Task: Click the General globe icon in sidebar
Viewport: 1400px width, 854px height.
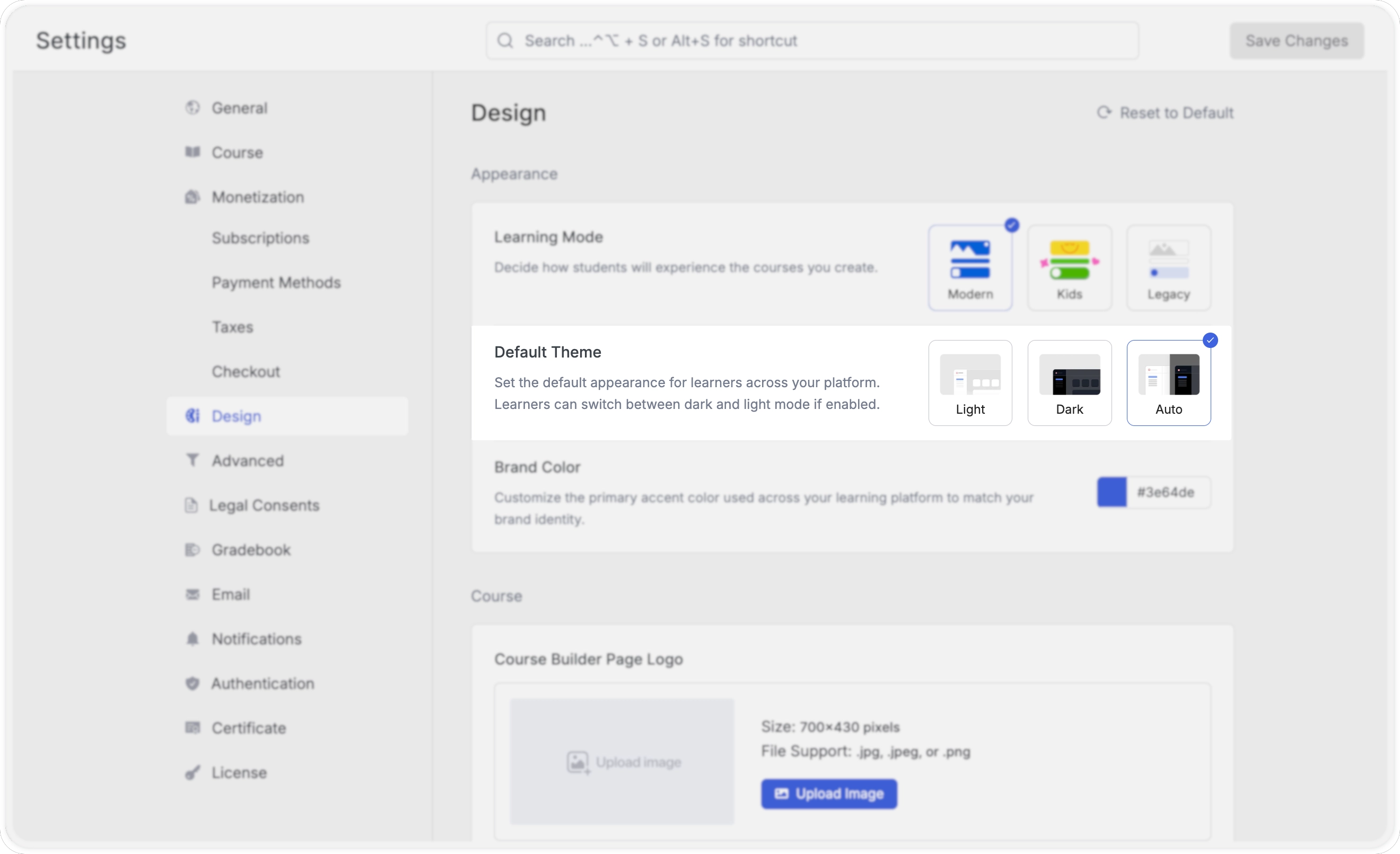Action: click(x=192, y=107)
